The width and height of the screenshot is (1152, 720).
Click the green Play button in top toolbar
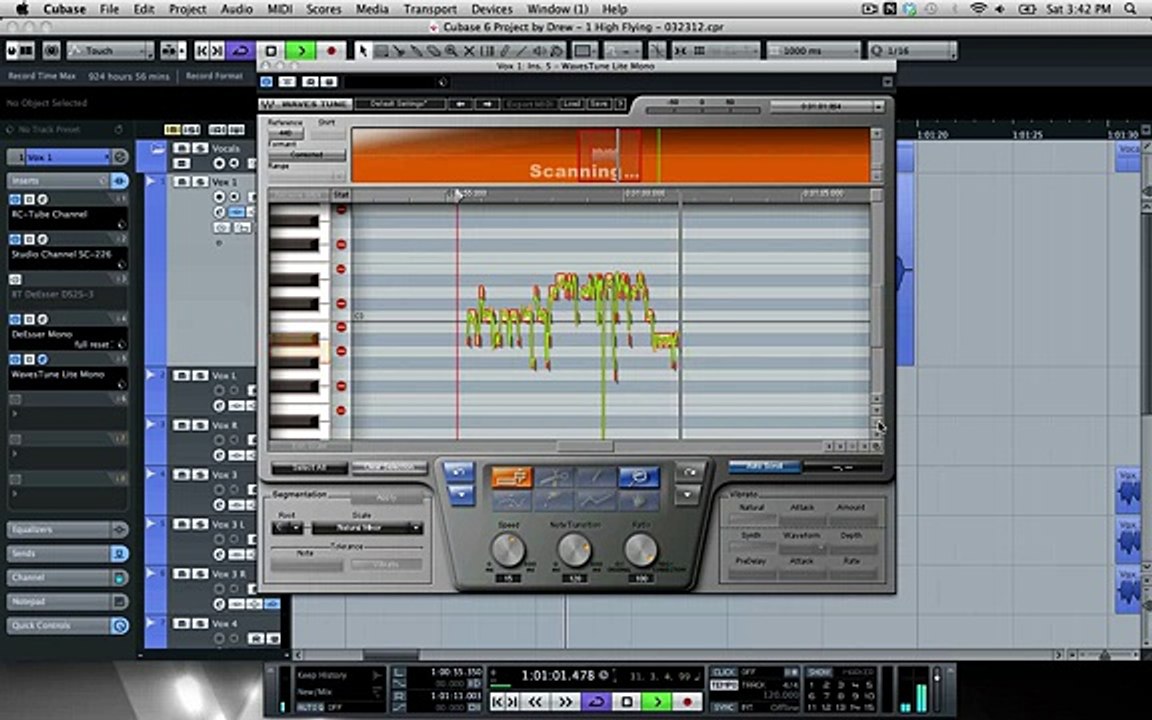pos(300,51)
